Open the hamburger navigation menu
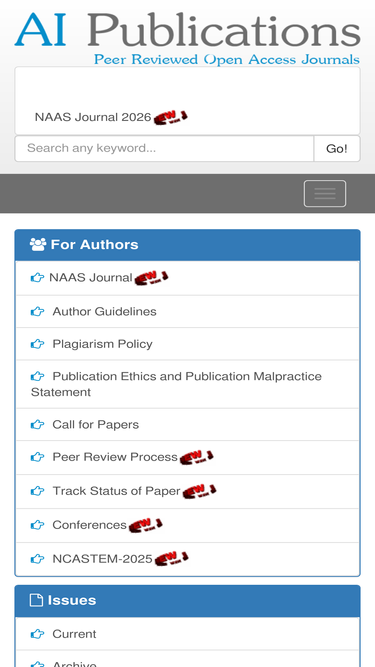 [x=325, y=194]
